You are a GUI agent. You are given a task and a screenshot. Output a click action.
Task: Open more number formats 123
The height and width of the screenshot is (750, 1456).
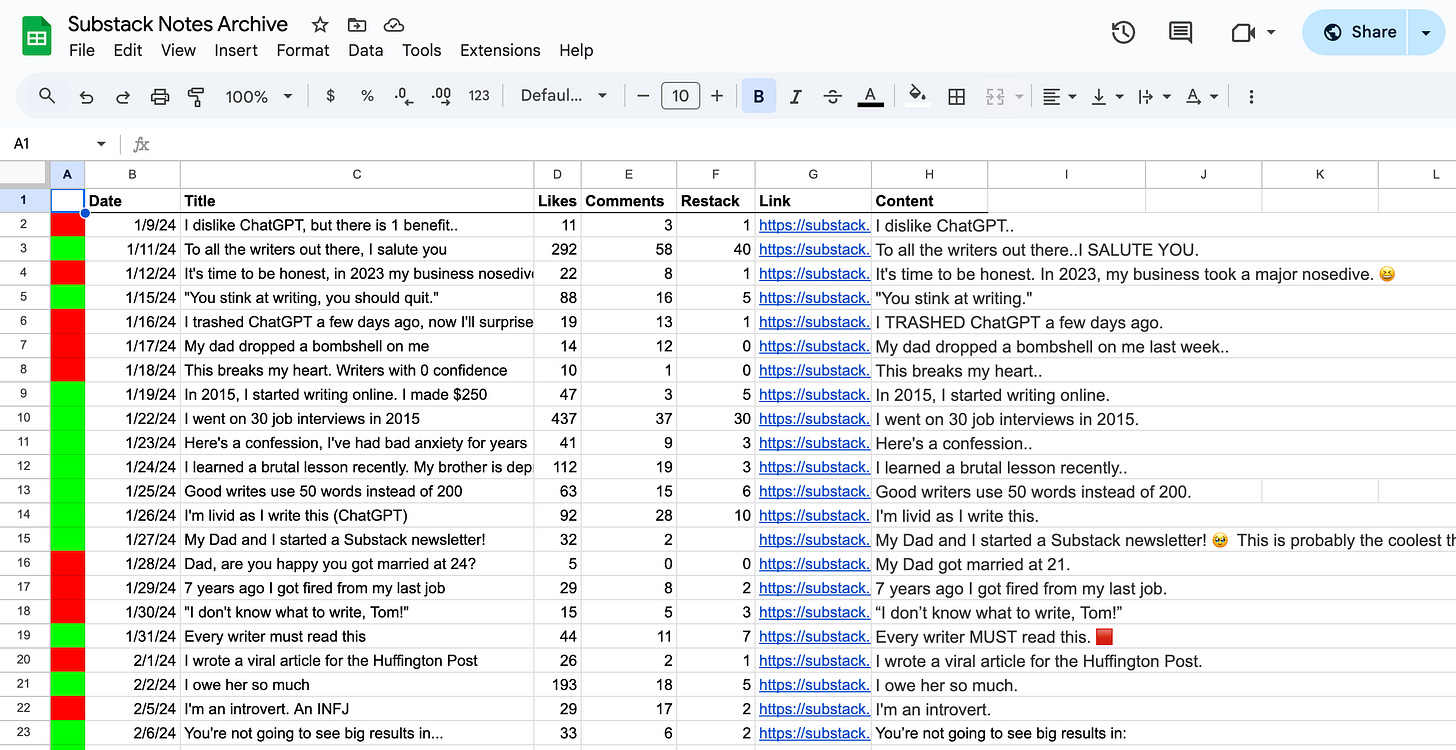[479, 96]
